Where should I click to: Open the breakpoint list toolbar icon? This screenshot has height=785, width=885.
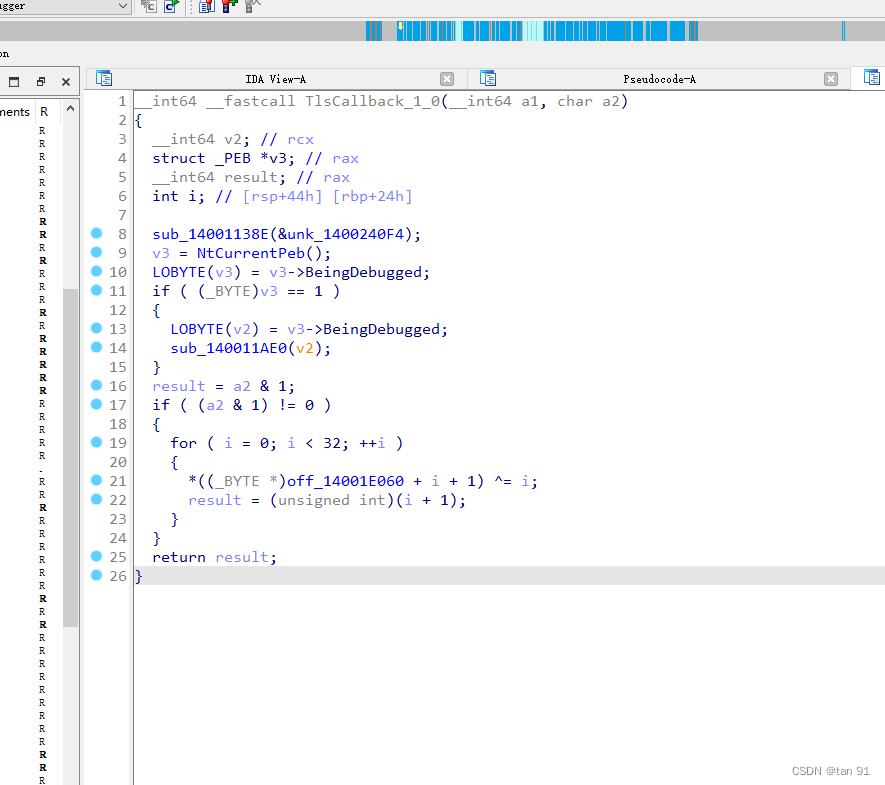coord(207,6)
